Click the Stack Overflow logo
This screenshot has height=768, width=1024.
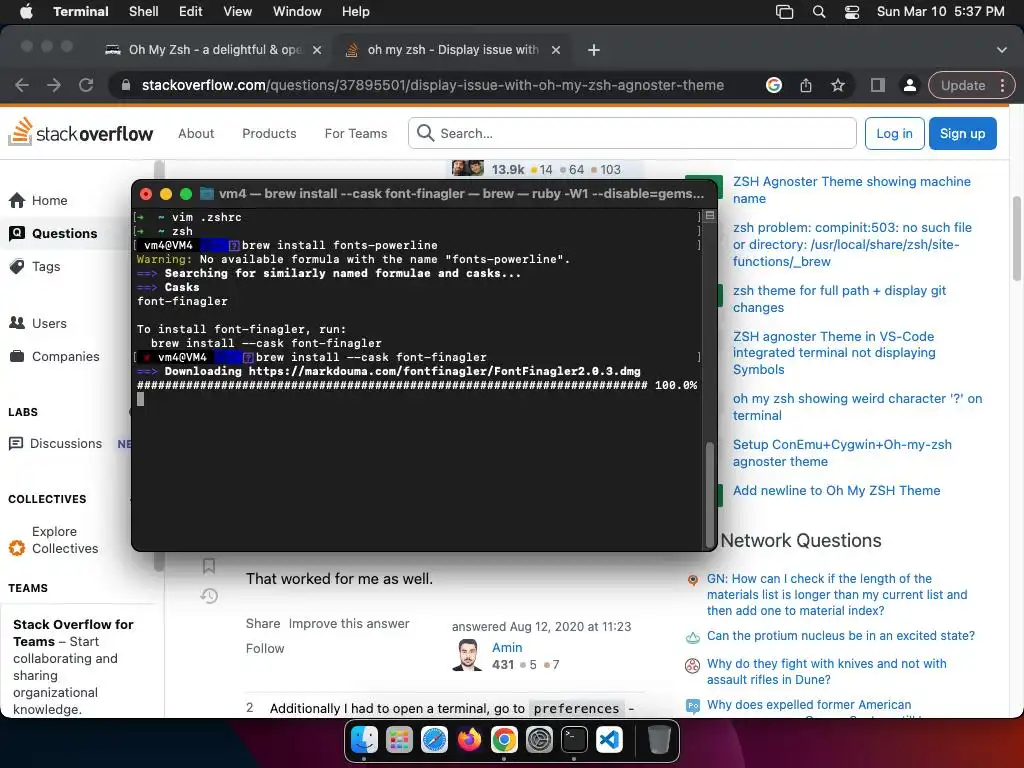[x=80, y=132]
